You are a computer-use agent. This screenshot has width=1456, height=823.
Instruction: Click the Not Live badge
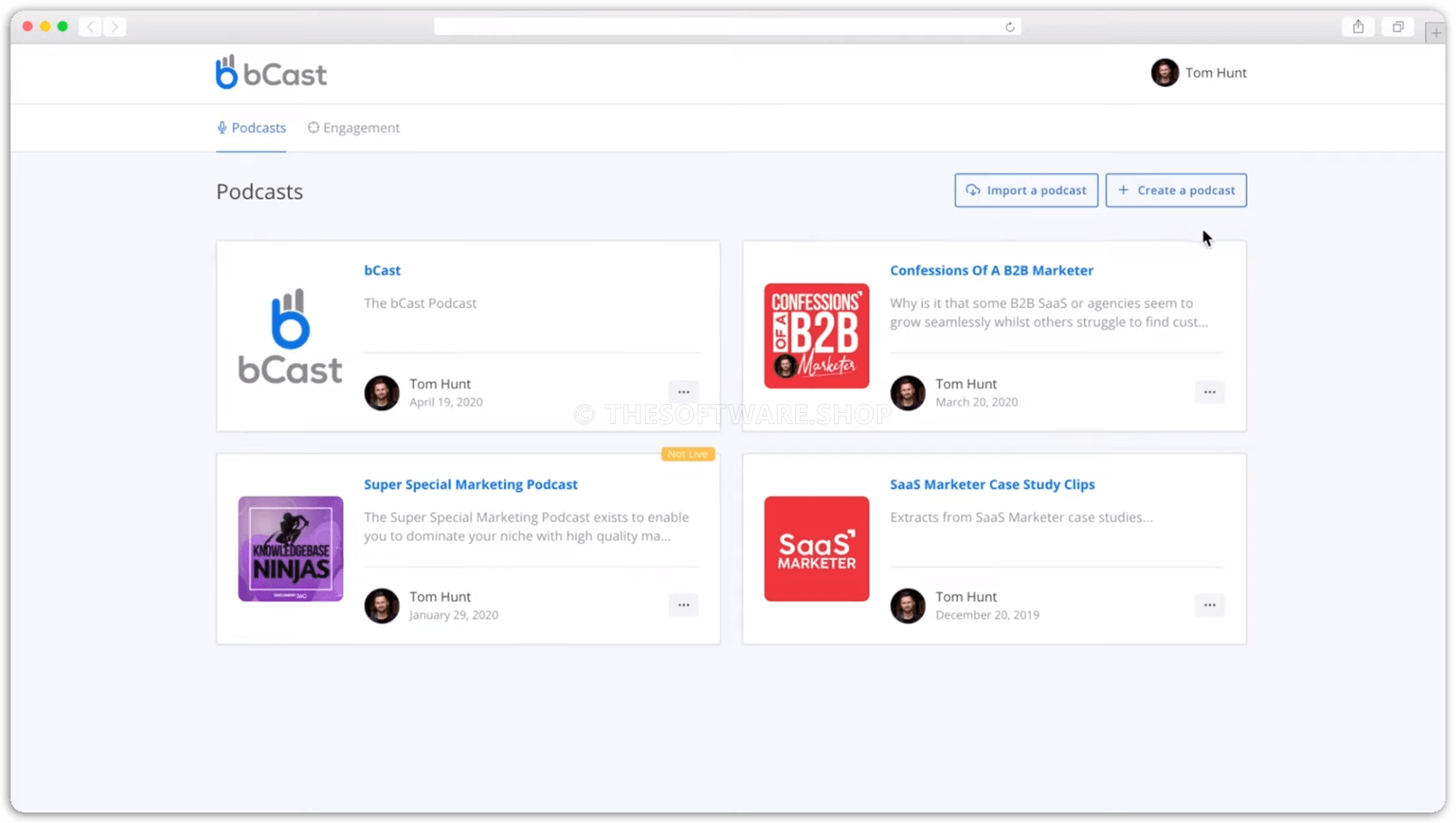(688, 454)
